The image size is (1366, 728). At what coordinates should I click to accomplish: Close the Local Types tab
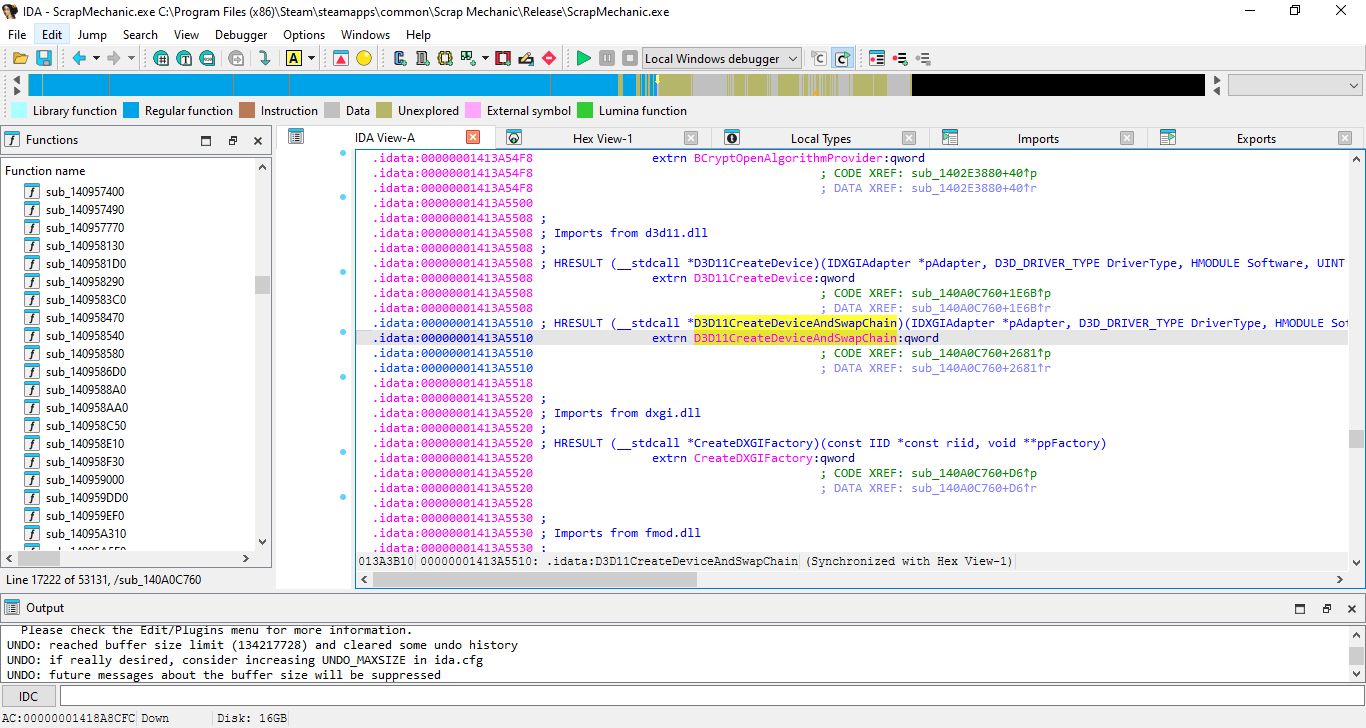pyautogui.click(x=909, y=138)
